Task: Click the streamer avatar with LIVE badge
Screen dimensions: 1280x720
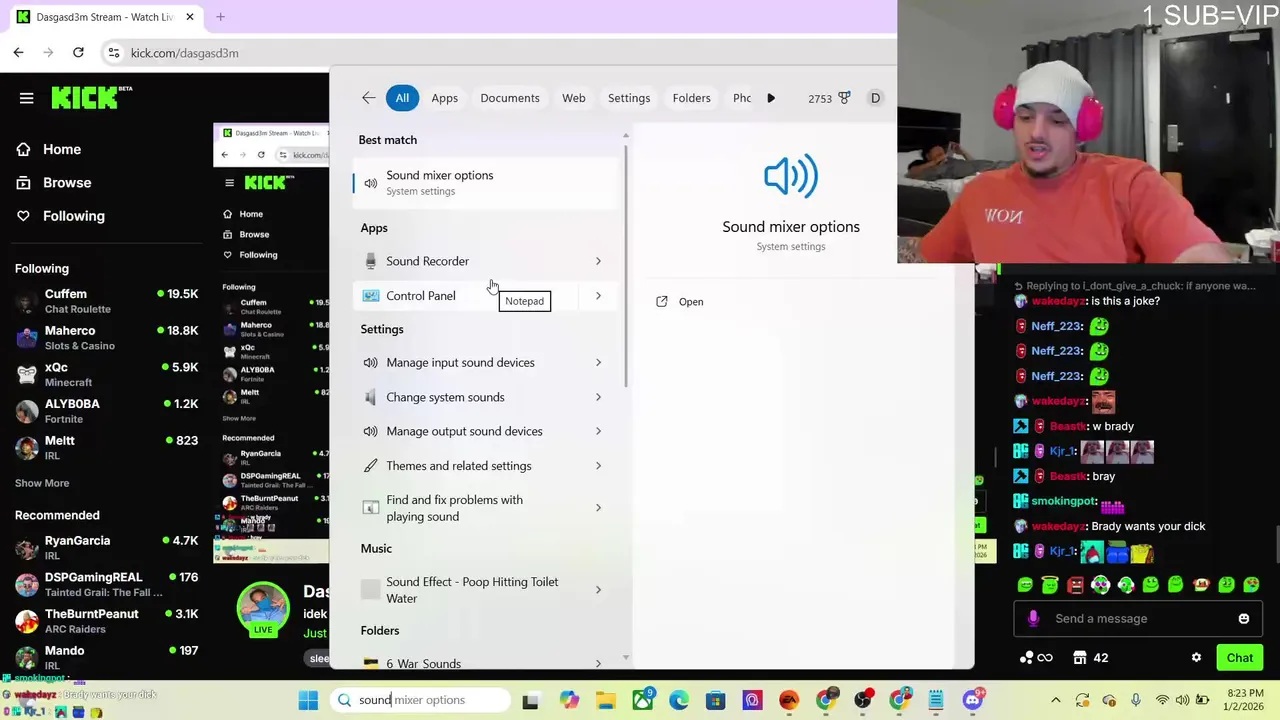Action: click(x=263, y=608)
